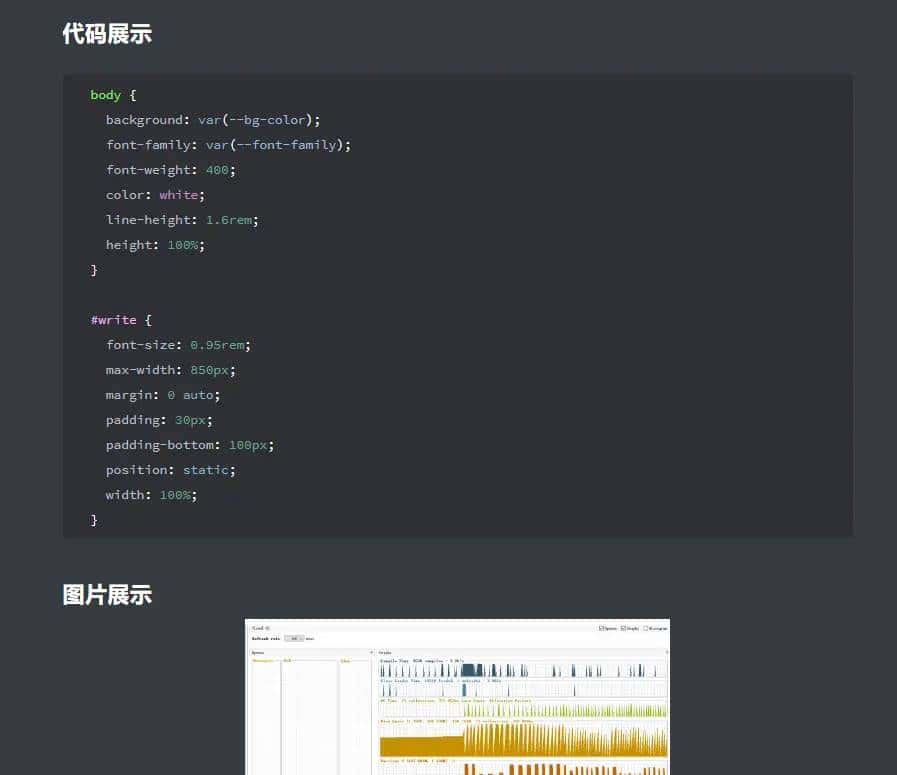Open the embedded monitoring chart image

(457, 697)
